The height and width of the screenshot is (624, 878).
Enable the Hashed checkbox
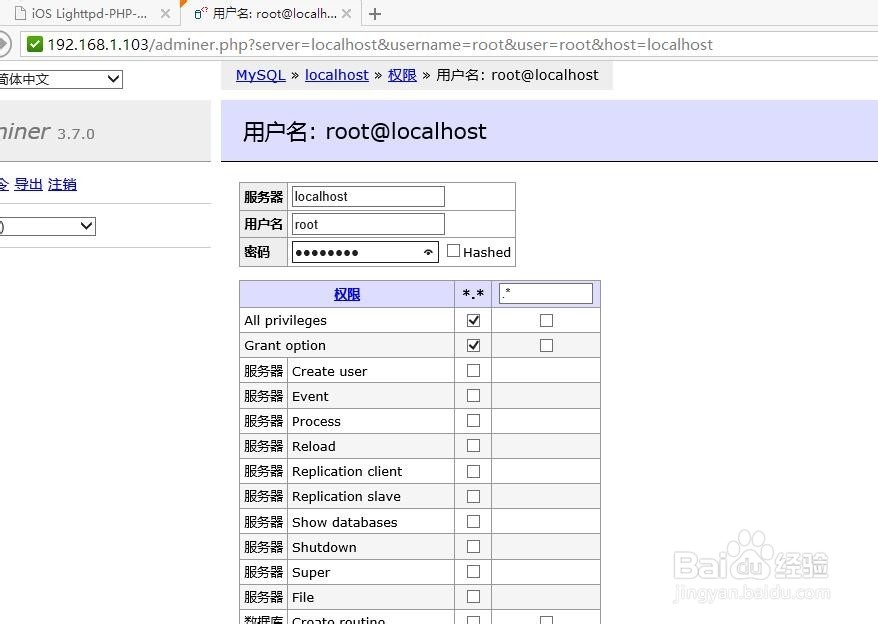point(453,251)
